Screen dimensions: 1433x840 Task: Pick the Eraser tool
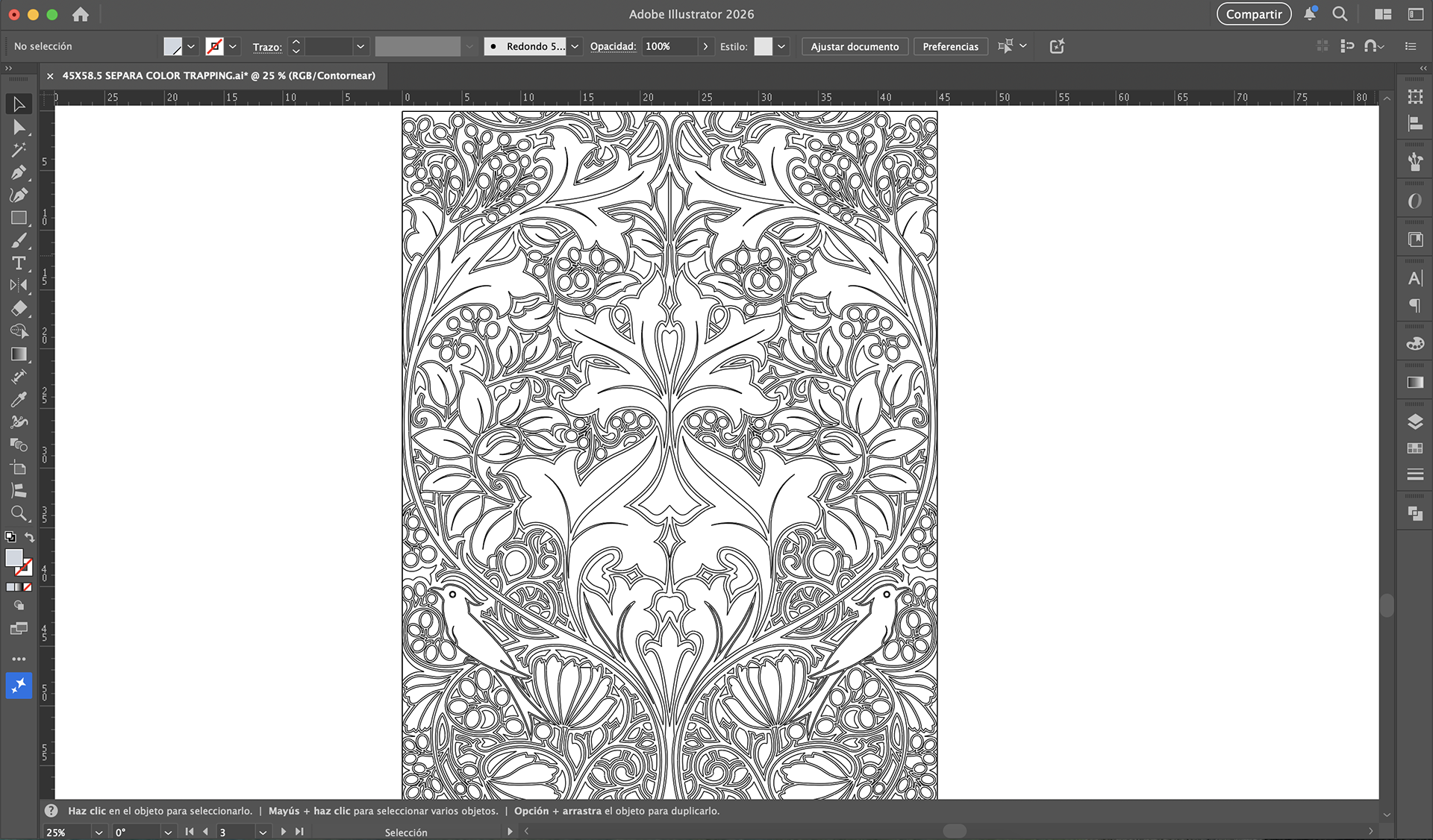(19, 308)
